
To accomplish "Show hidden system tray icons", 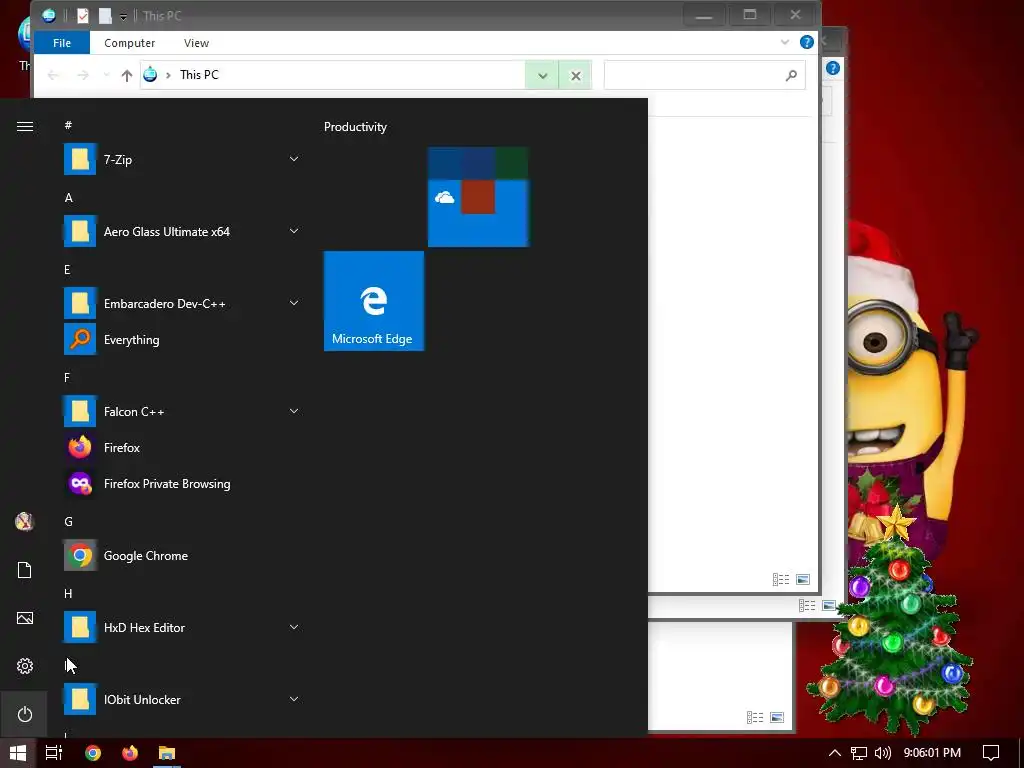I will 835,753.
